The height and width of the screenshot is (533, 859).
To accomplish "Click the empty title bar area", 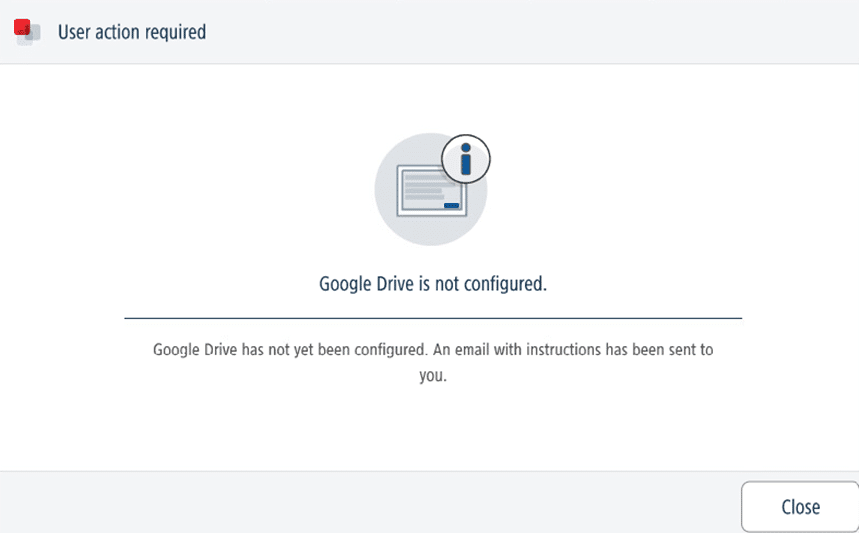I will (x=531, y=32).
